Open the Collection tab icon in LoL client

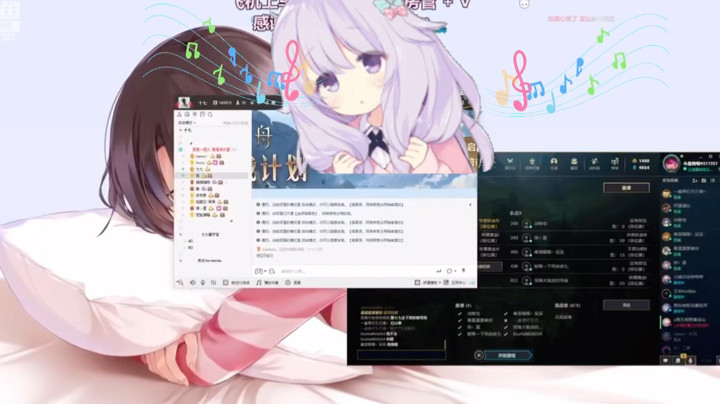[x=574, y=163]
